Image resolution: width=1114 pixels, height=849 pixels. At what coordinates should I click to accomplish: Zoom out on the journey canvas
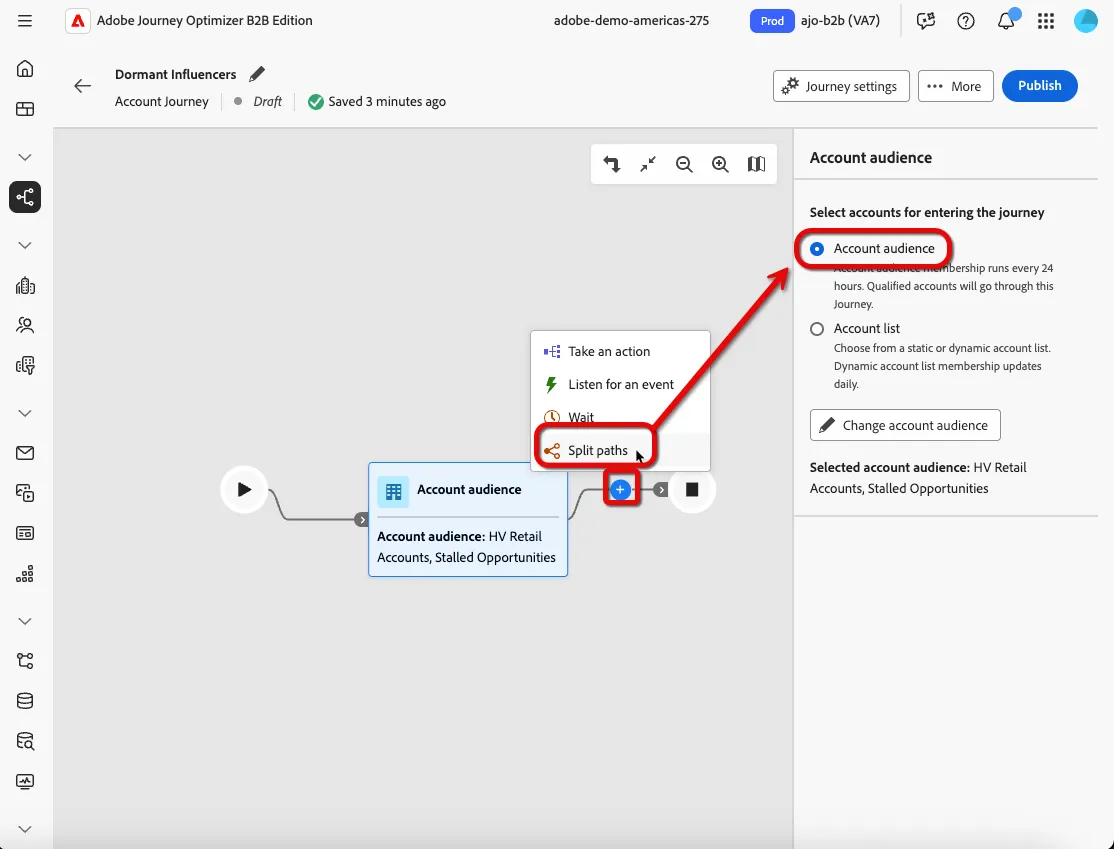(x=684, y=164)
